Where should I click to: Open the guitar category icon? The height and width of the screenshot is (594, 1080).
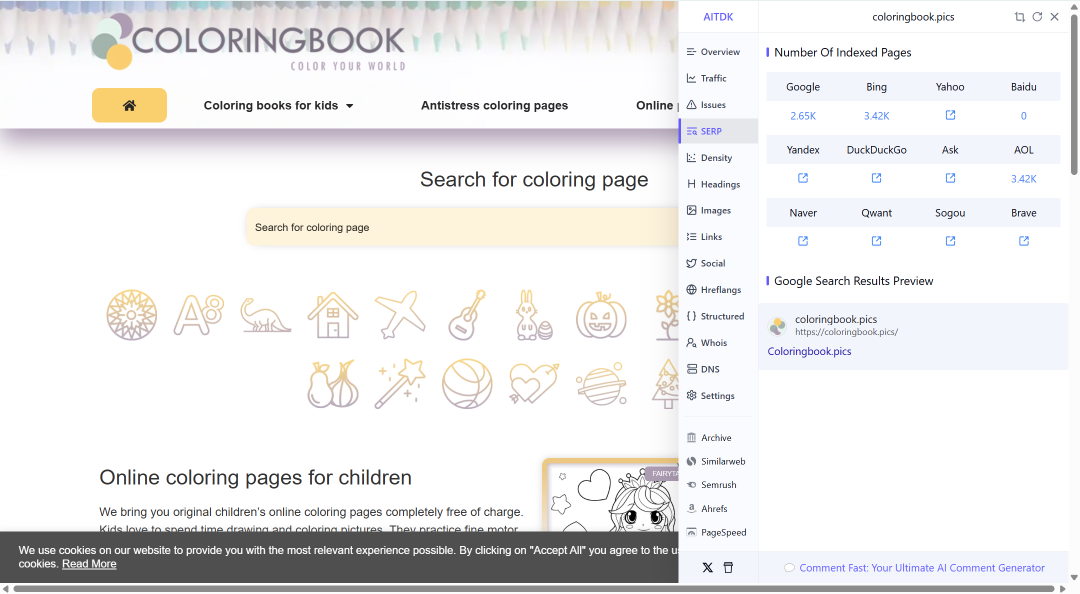467,315
